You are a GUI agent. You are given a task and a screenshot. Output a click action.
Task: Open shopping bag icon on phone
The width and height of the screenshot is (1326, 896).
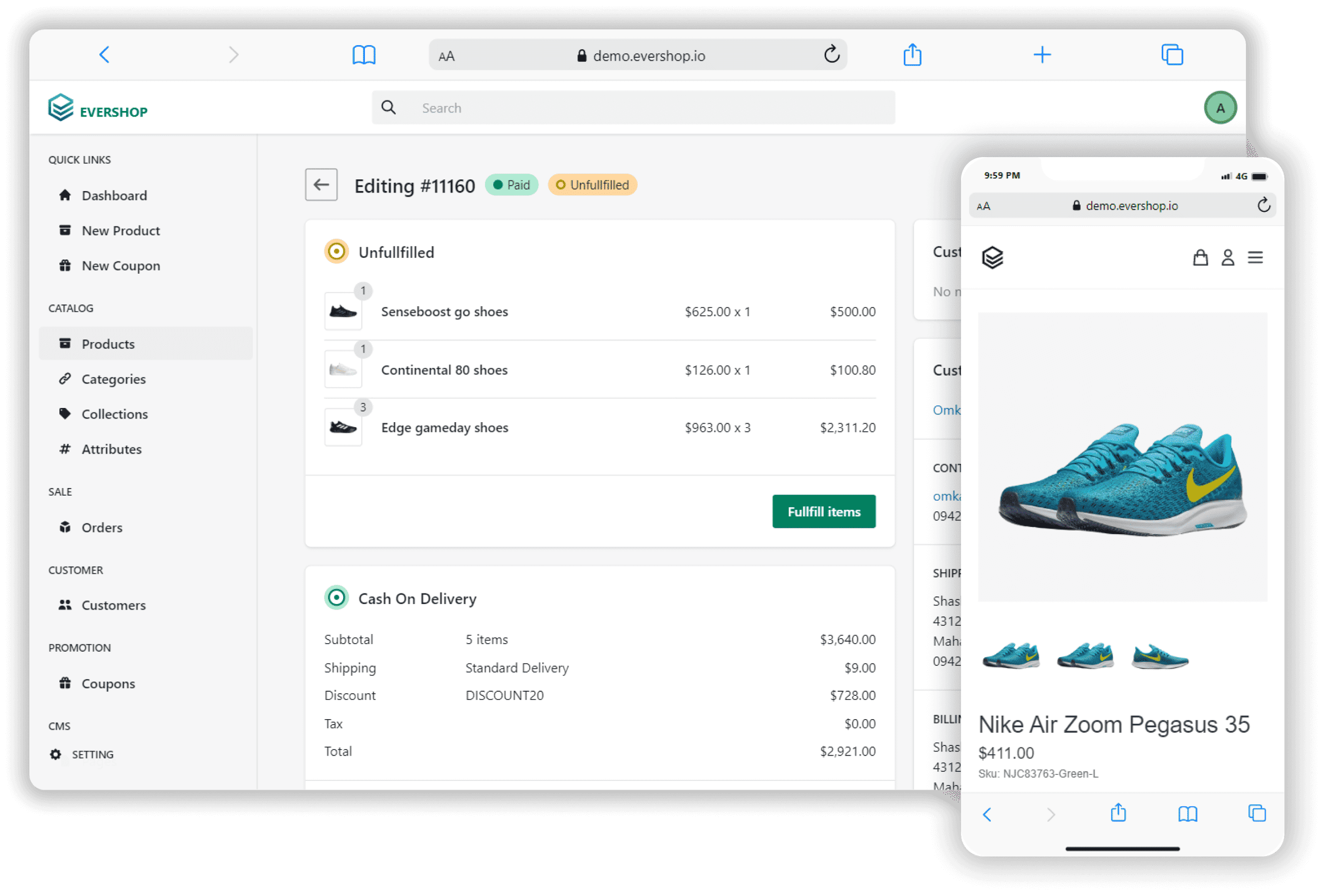(1200, 258)
